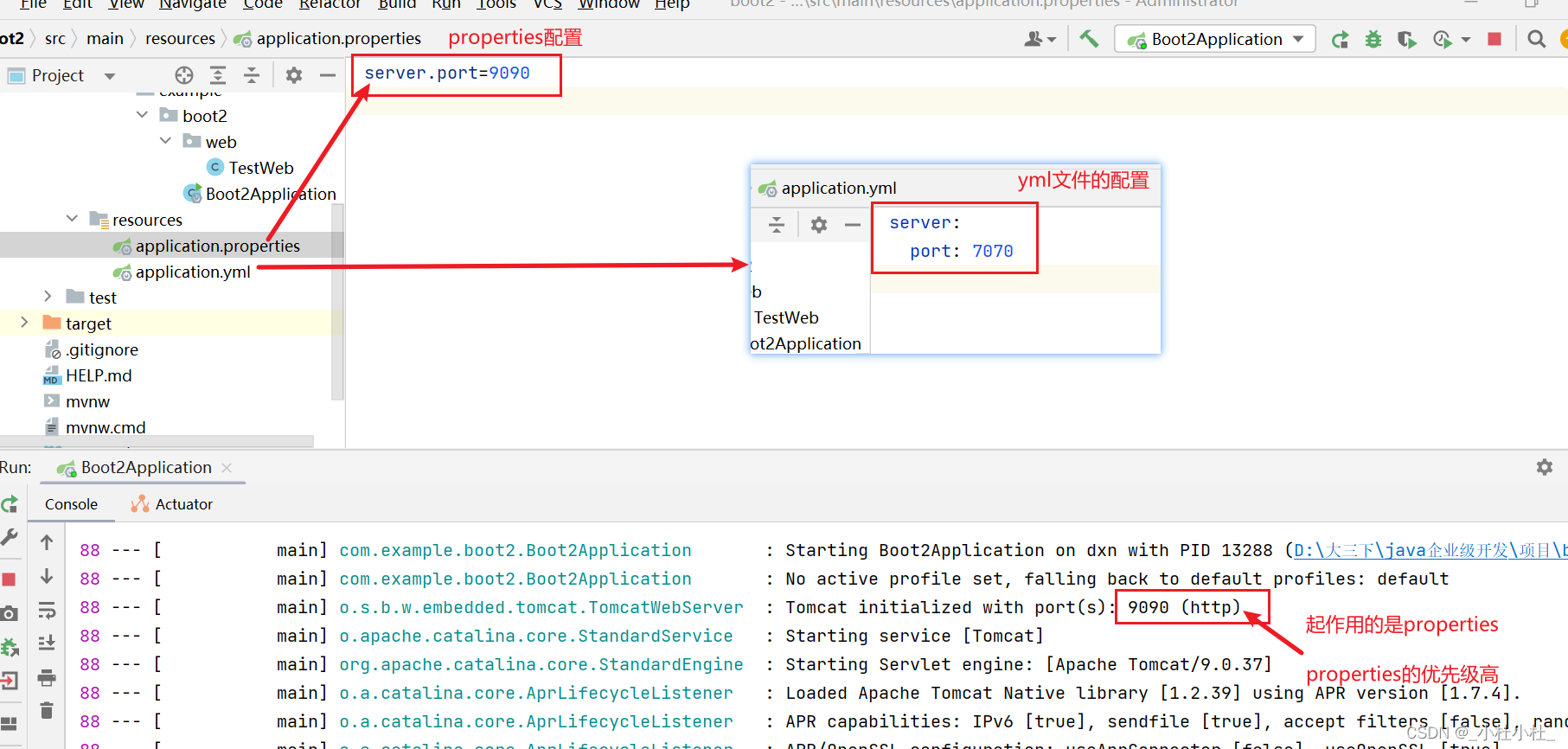Click red stop square in Run panel sidebar
Image resolution: width=1568 pixels, height=749 pixels.
coord(10,579)
